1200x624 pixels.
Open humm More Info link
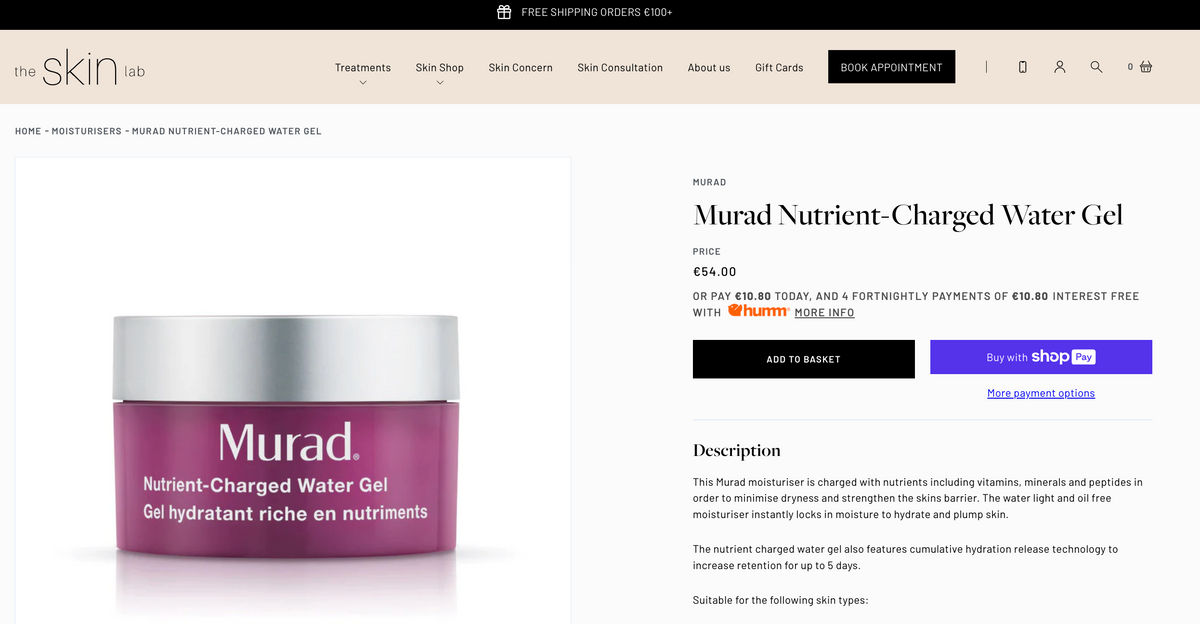[824, 312]
